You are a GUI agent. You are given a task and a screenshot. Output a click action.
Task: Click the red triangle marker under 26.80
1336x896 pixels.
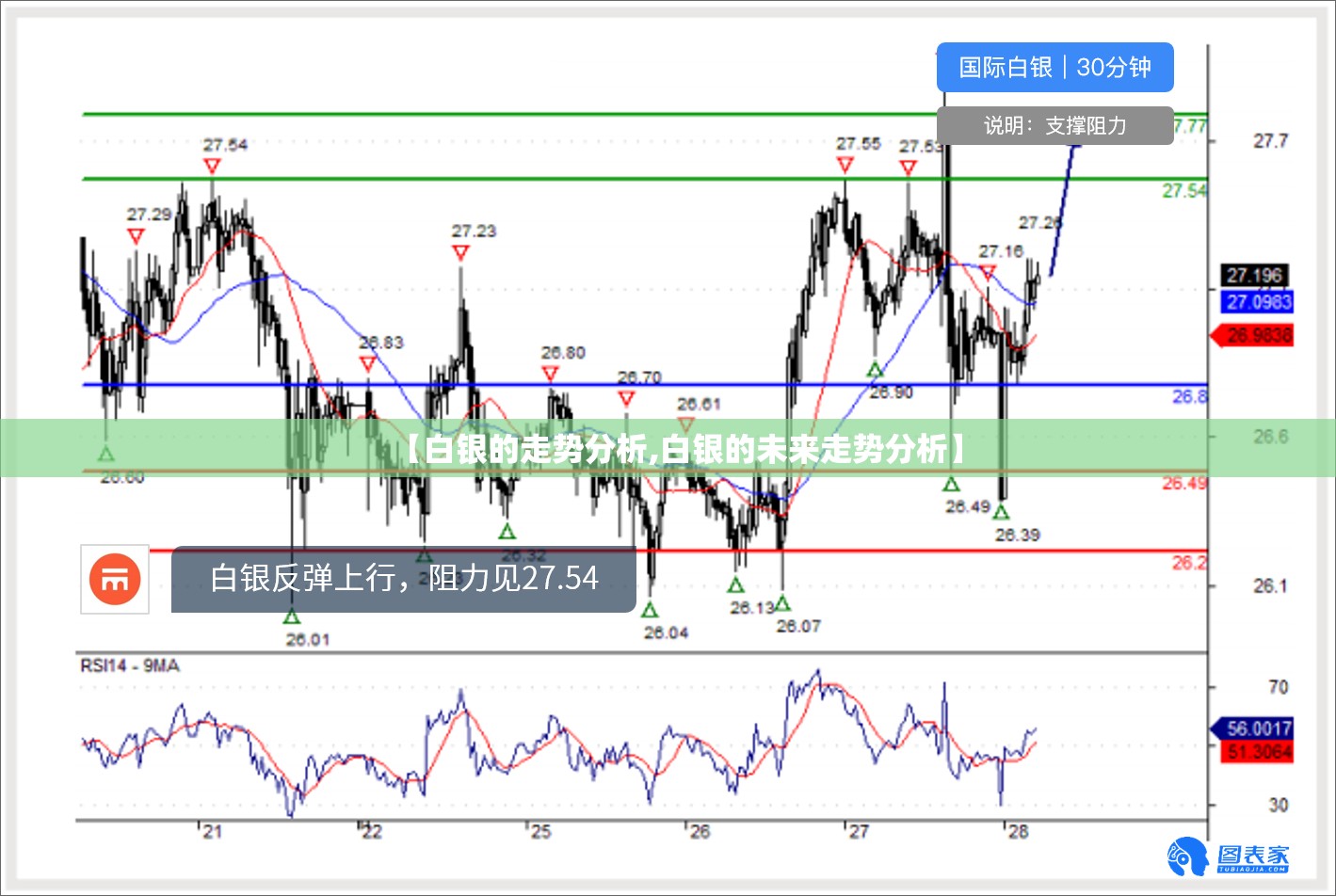(550, 374)
